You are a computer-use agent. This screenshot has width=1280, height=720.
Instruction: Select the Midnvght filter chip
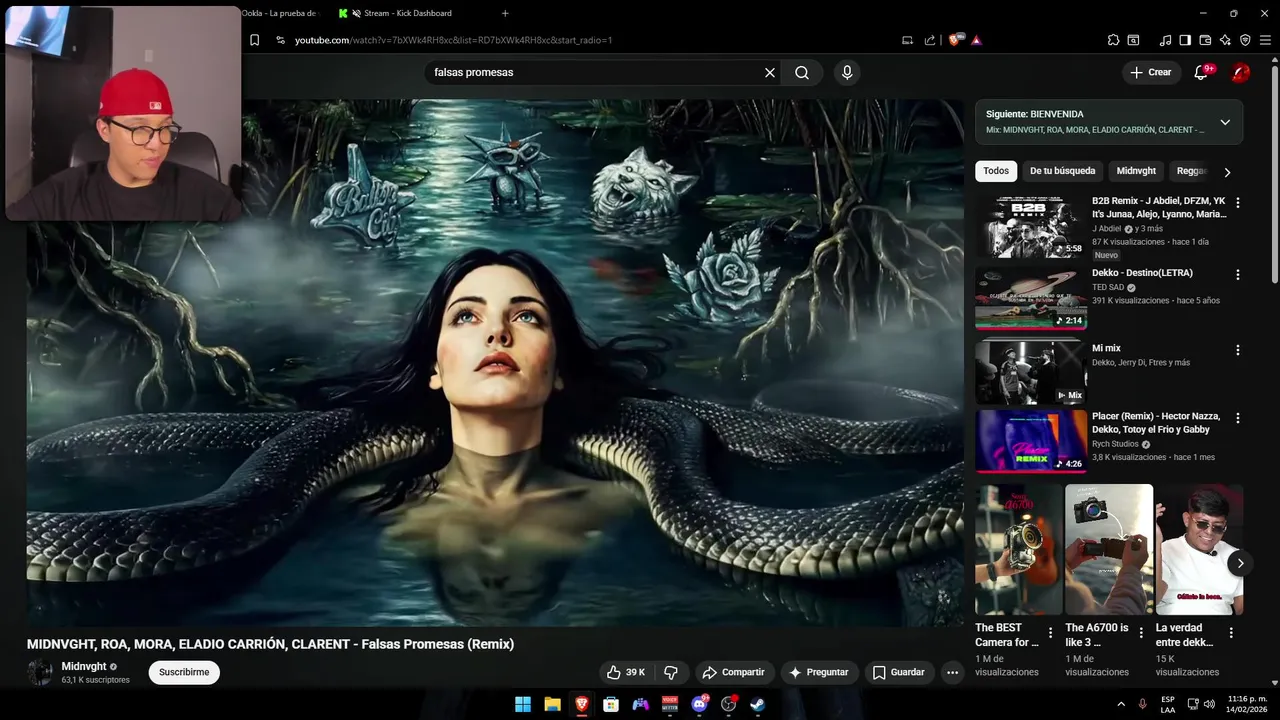(1136, 171)
